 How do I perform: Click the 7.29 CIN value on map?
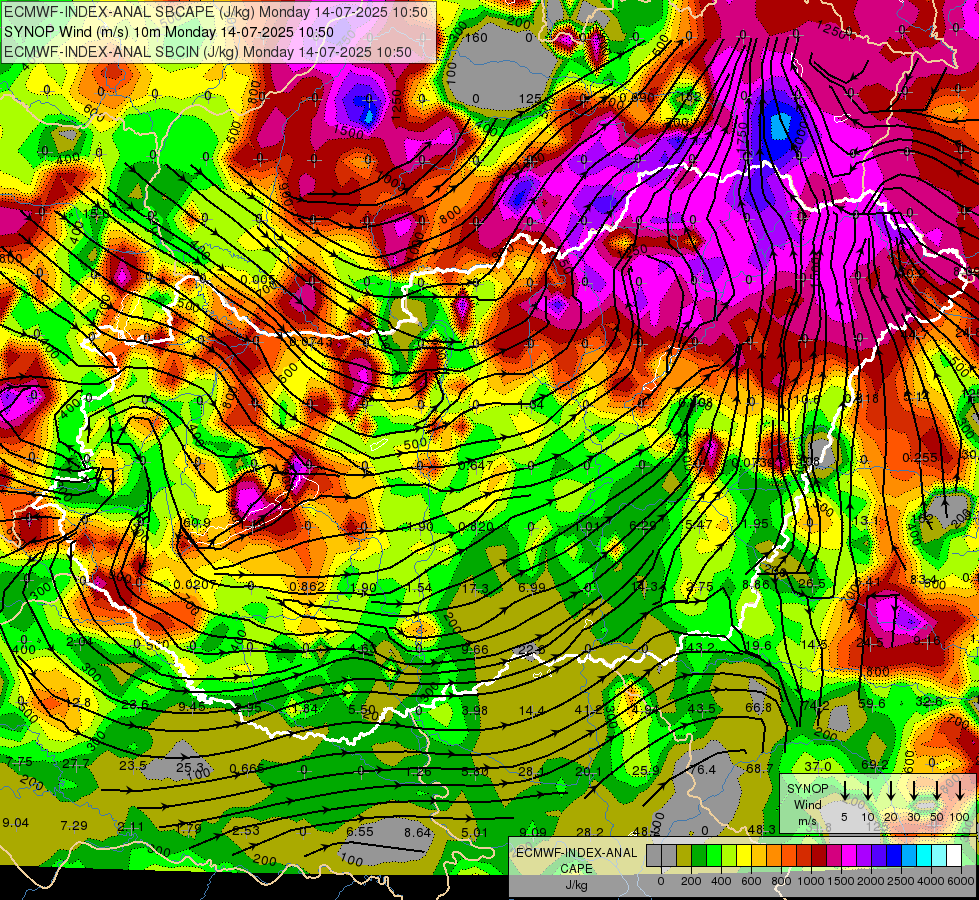tap(74, 826)
